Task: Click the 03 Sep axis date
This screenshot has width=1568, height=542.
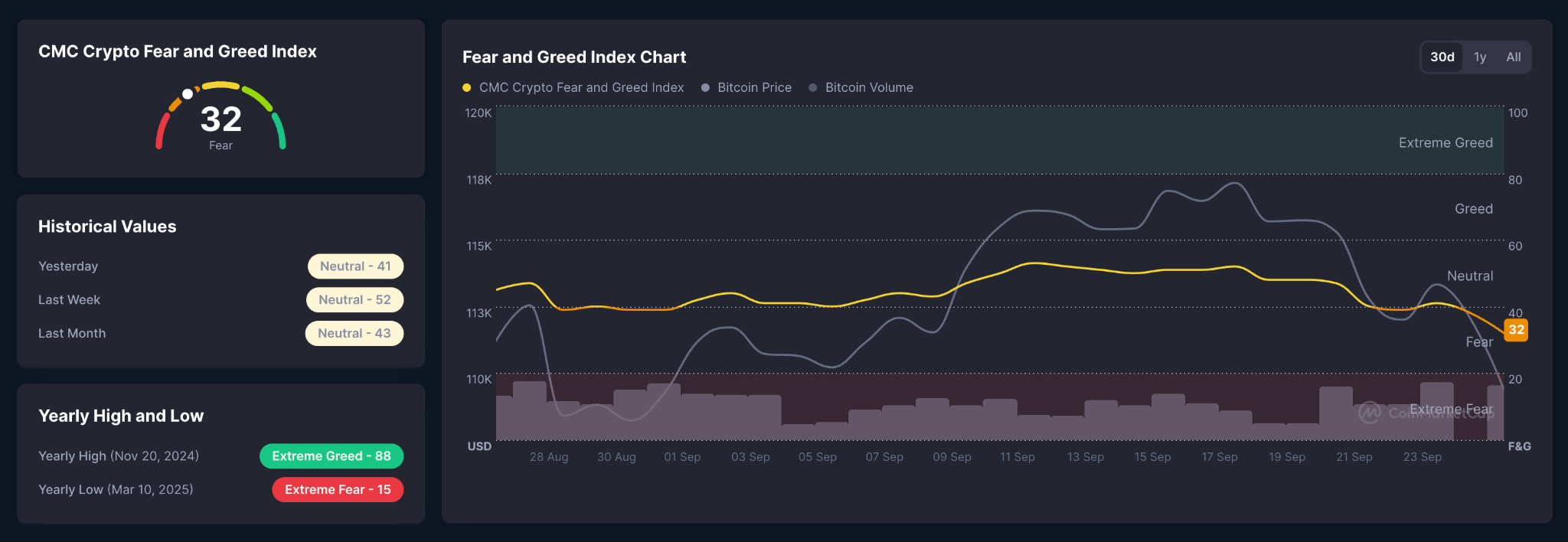Action: coord(750,457)
